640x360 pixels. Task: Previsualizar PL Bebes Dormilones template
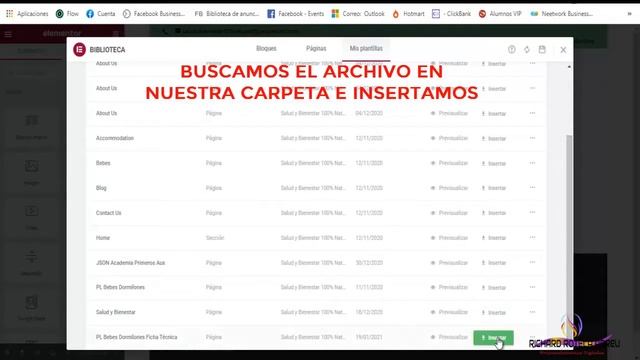(449, 287)
